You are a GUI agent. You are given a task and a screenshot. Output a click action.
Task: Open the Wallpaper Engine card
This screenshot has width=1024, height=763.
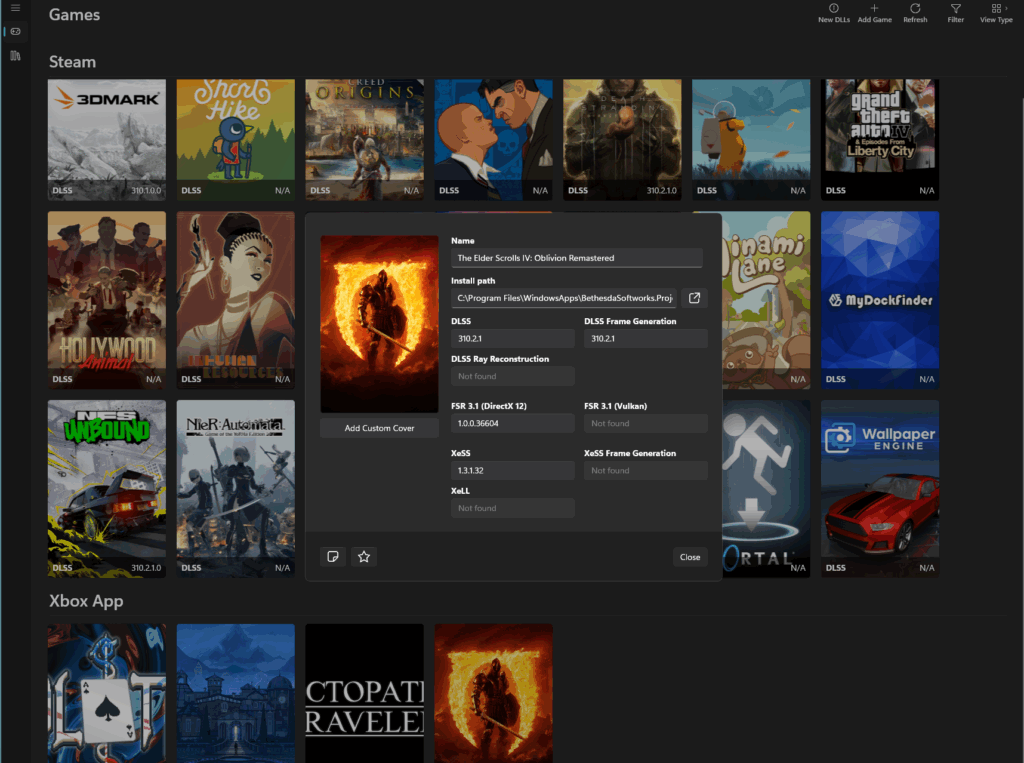tap(880, 489)
